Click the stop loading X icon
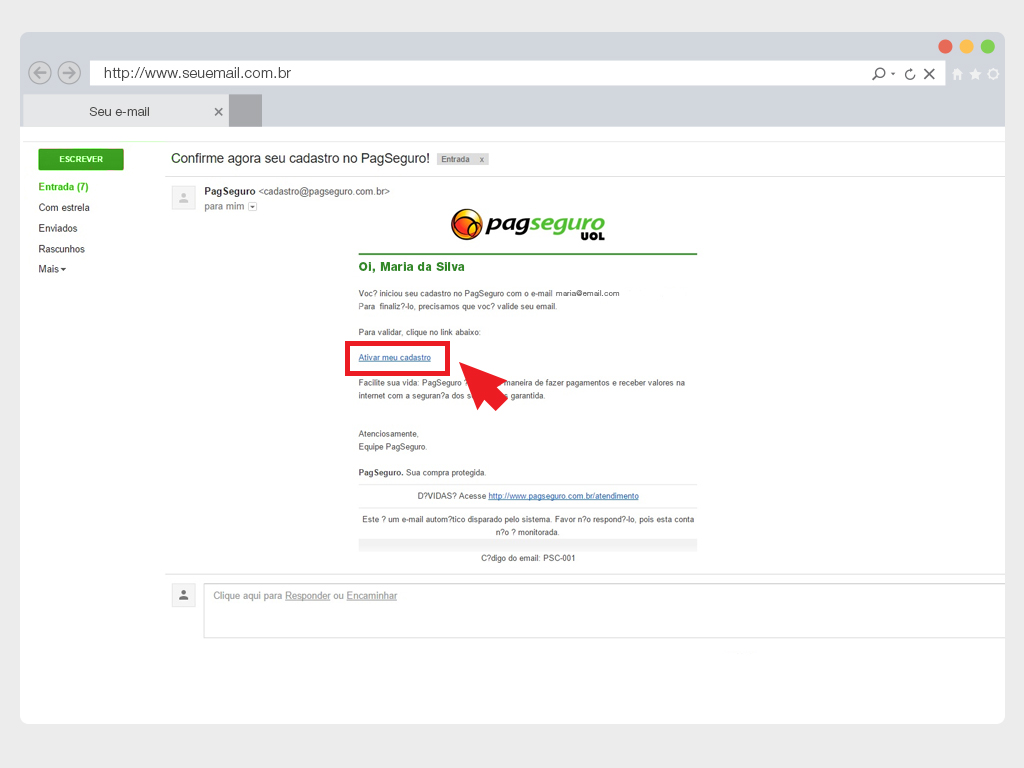The image size is (1024, 768). [x=929, y=74]
